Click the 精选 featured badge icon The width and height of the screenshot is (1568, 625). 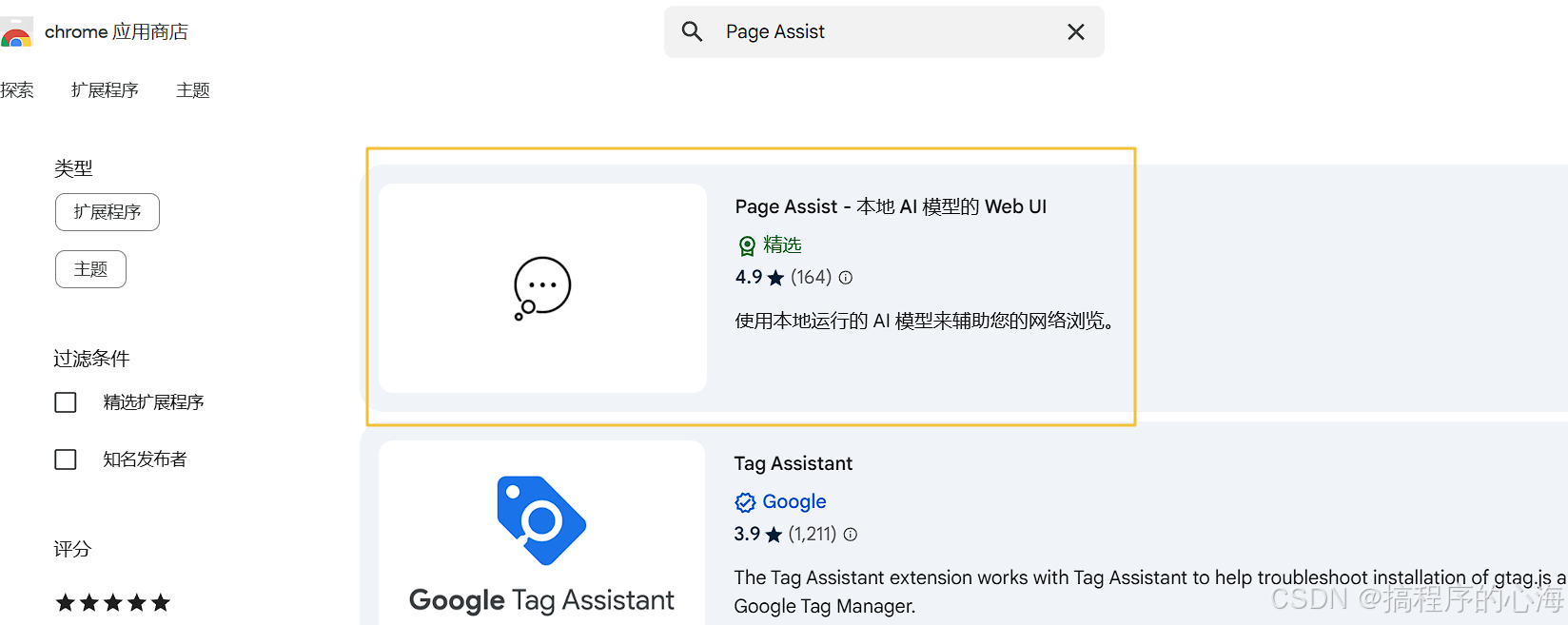tap(747, 245)
